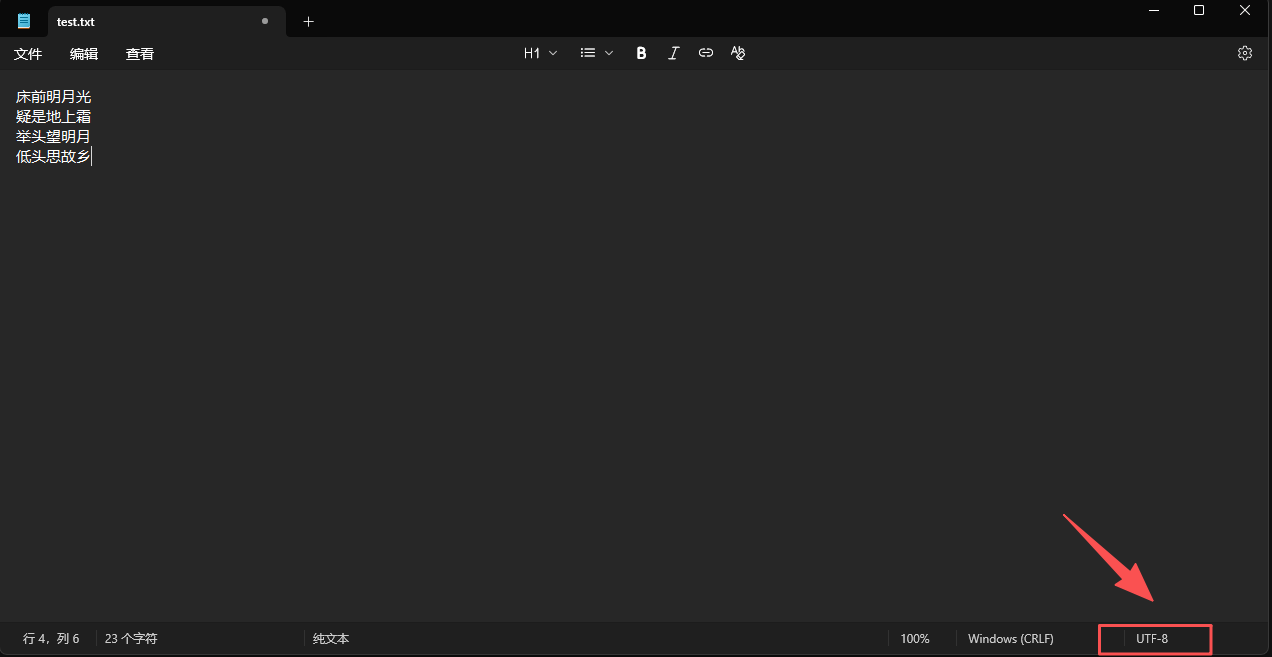
Task: Insert a link with the link icon
Action: tap(706, 53)
